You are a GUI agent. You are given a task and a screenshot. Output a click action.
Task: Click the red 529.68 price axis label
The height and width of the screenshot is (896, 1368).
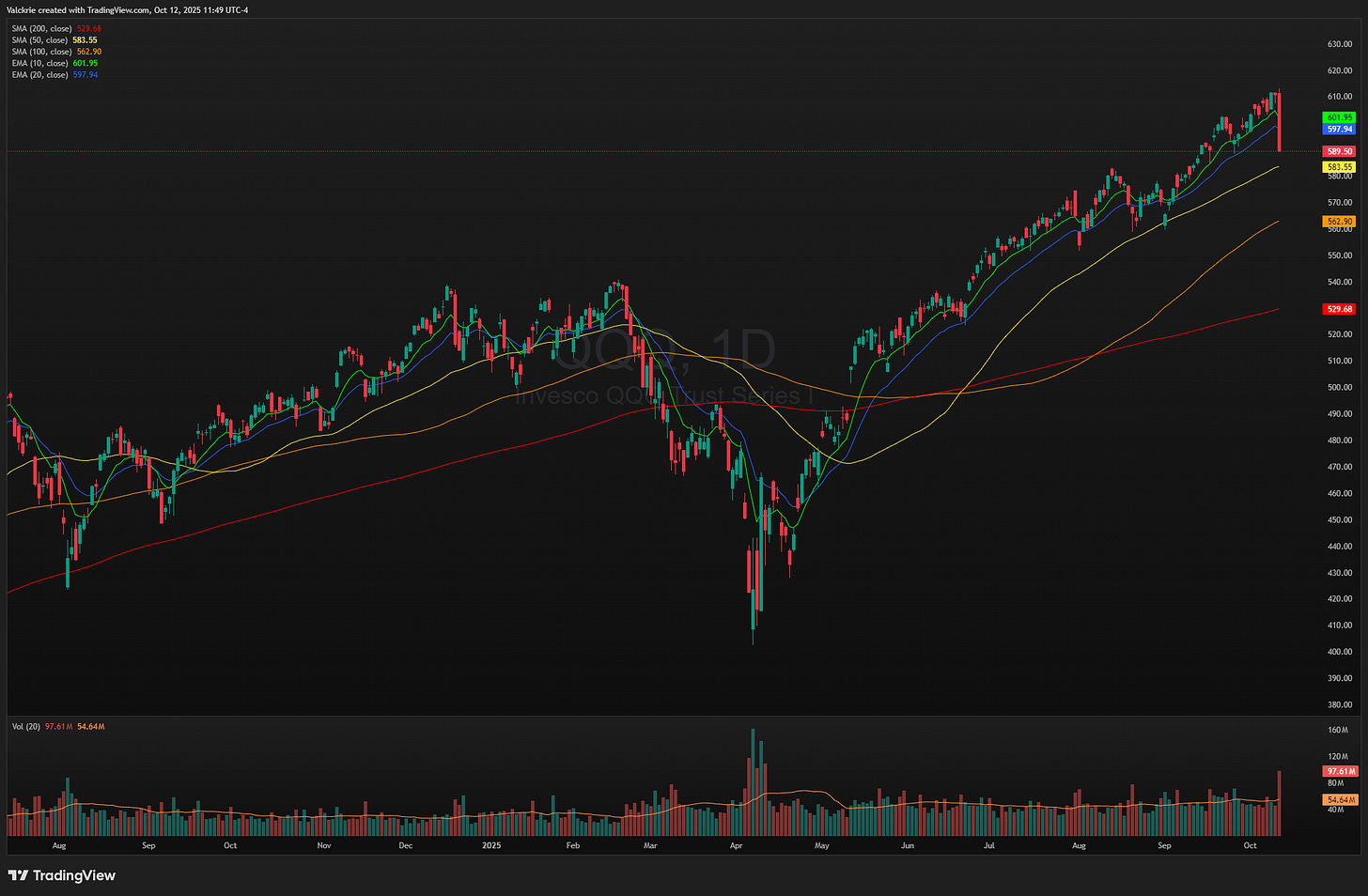click(x=1339, y=309)
